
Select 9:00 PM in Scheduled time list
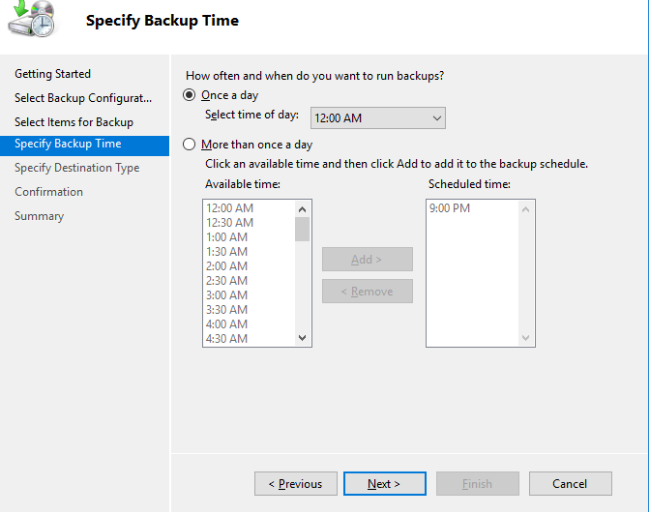click(449, 208)
